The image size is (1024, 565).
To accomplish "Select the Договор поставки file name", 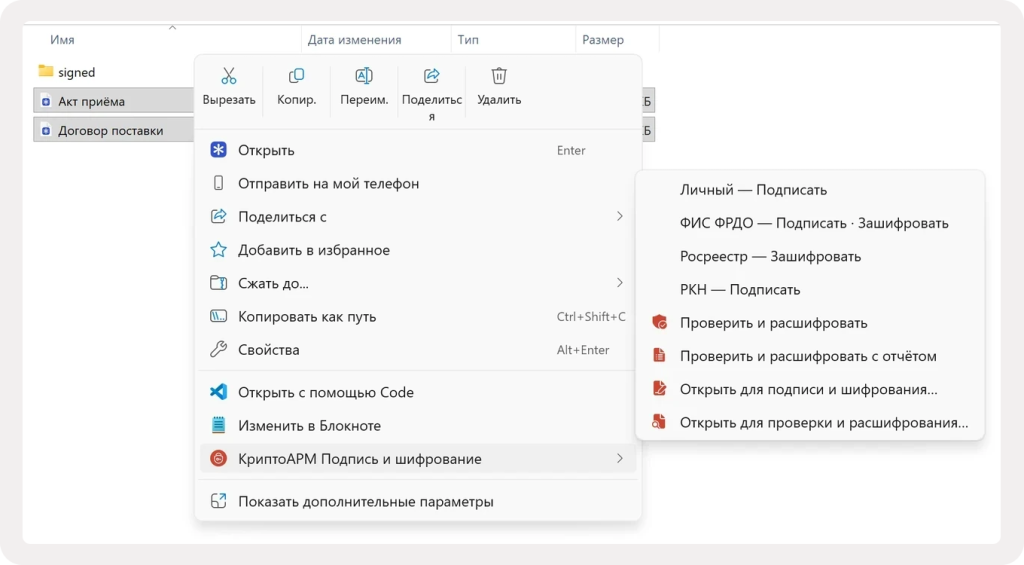I will 110,131.
